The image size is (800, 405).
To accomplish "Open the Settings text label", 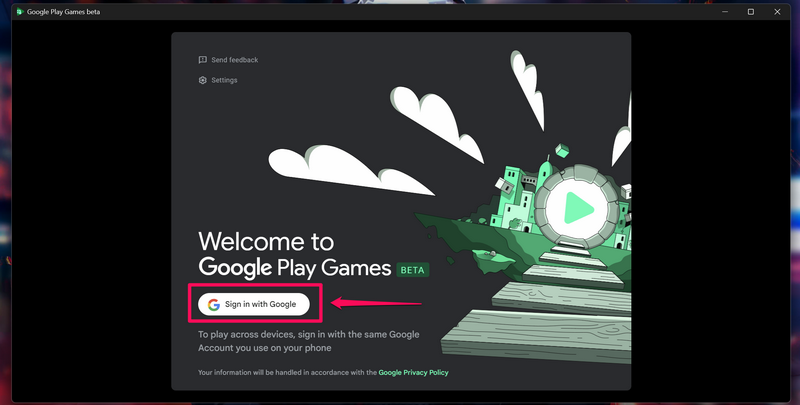I will tap(224, 80).
